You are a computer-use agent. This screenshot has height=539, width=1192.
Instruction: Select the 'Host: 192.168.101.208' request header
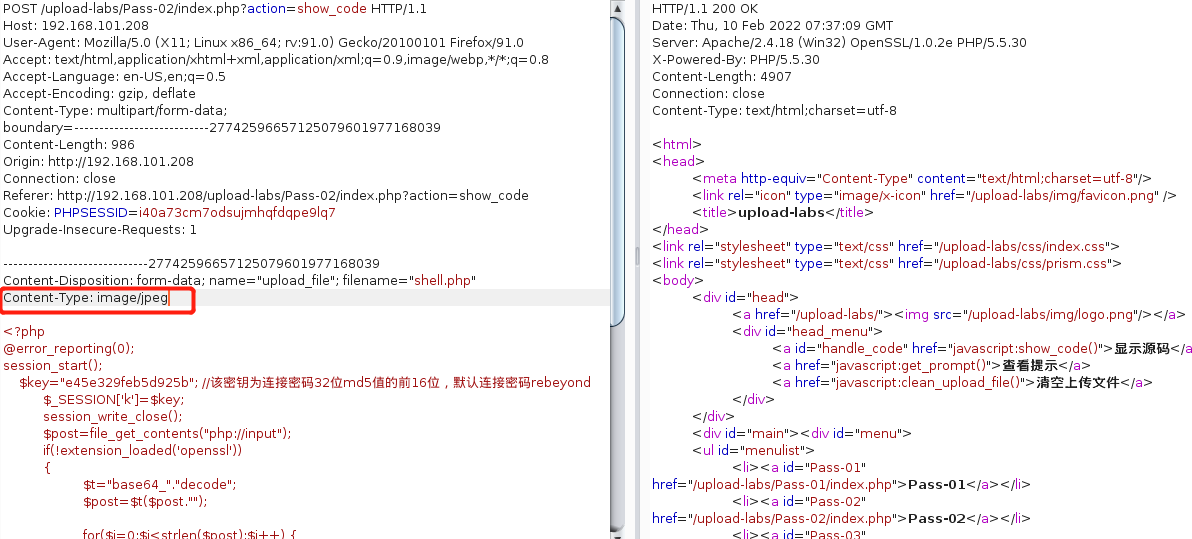(76, 26)
